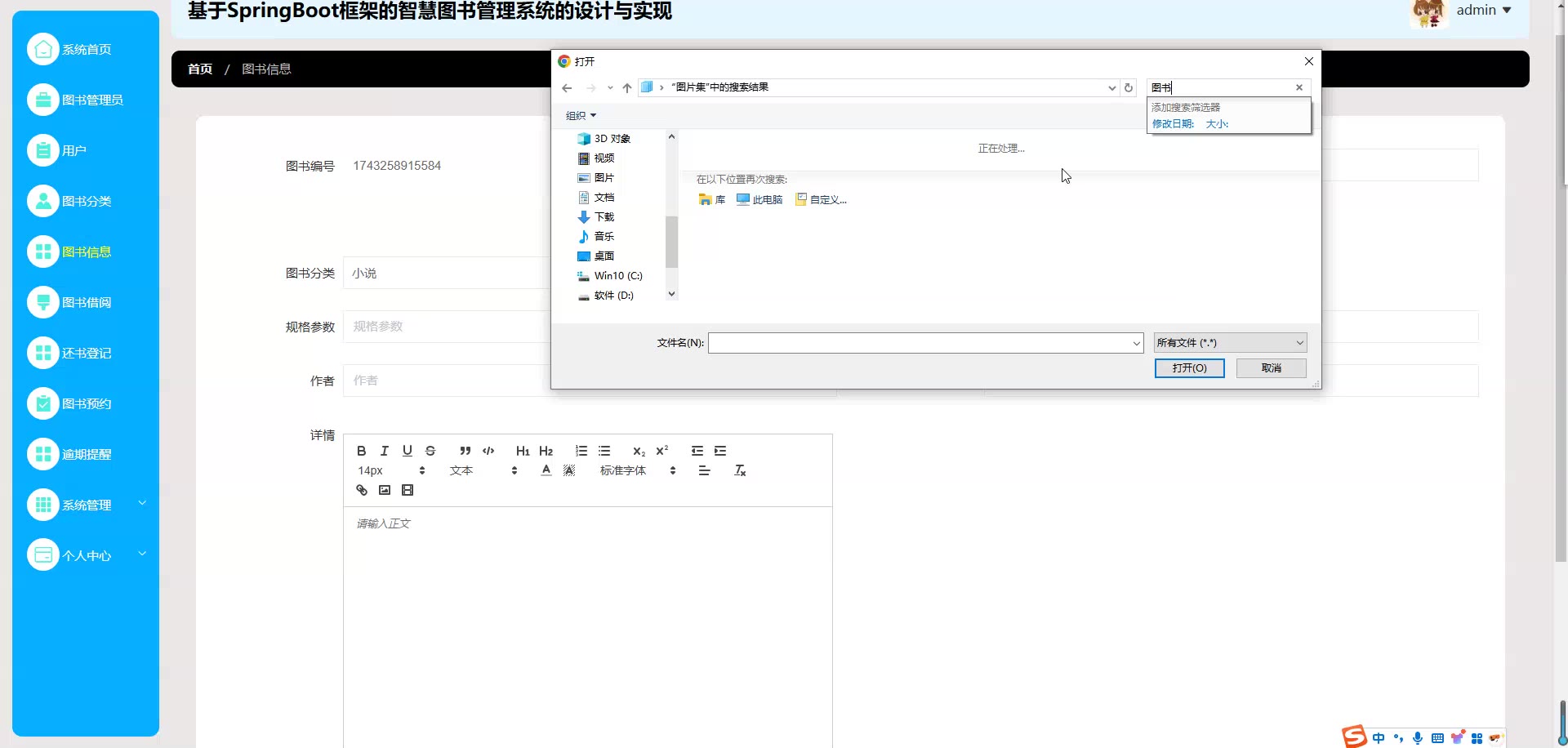
Task: Expand the file name history dropdown
Action: (x=1136, y=343)
